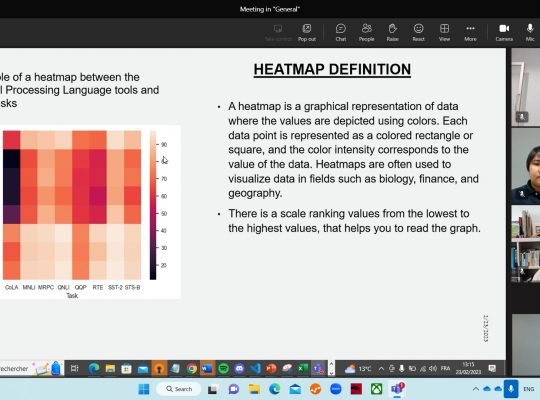Click the HEATMAP DEFINITION heading

click(x=332, y=69)
